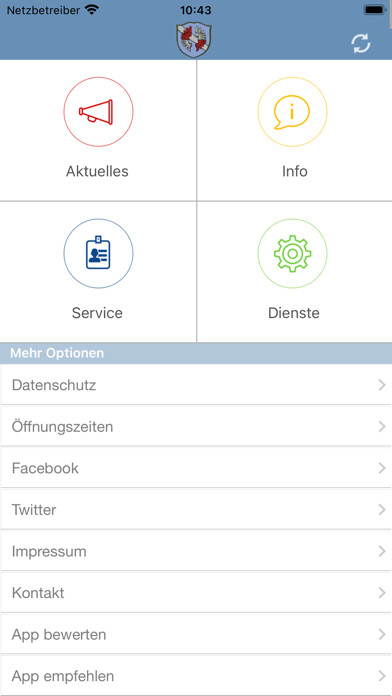
Task: Open the yellow Info speech bubble icon
Action: pyautogui.click(x=293, y=112)
